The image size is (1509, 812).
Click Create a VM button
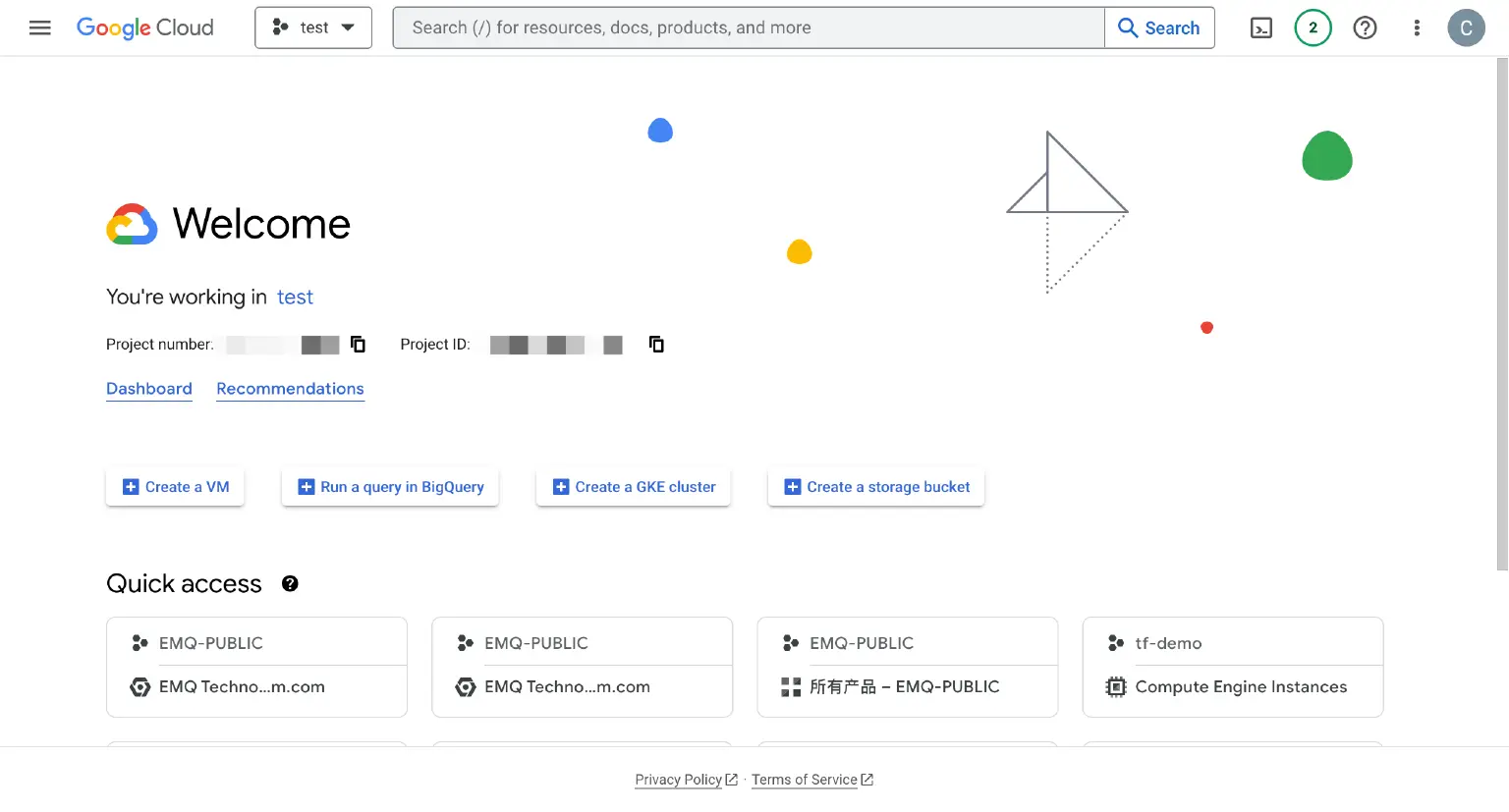coord(175,487)
